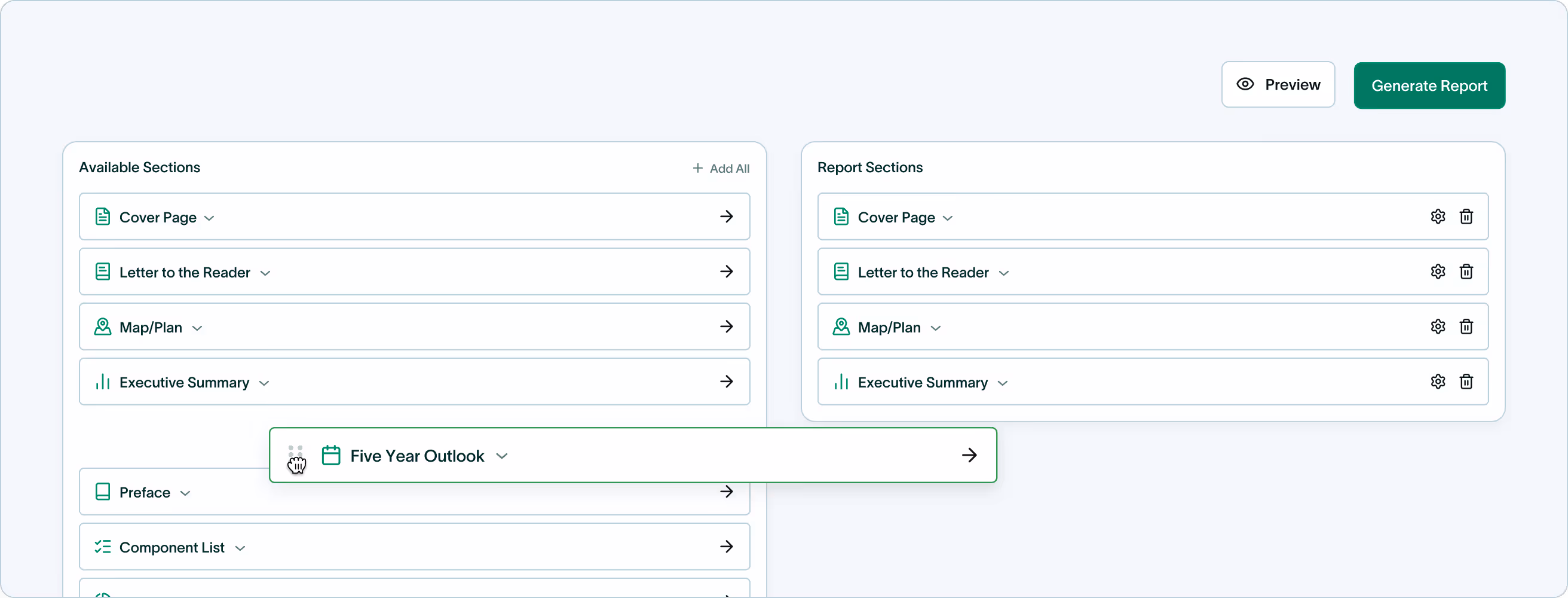Click Generate Report
Viewport: 1568px width, 598px height.
1429,86
